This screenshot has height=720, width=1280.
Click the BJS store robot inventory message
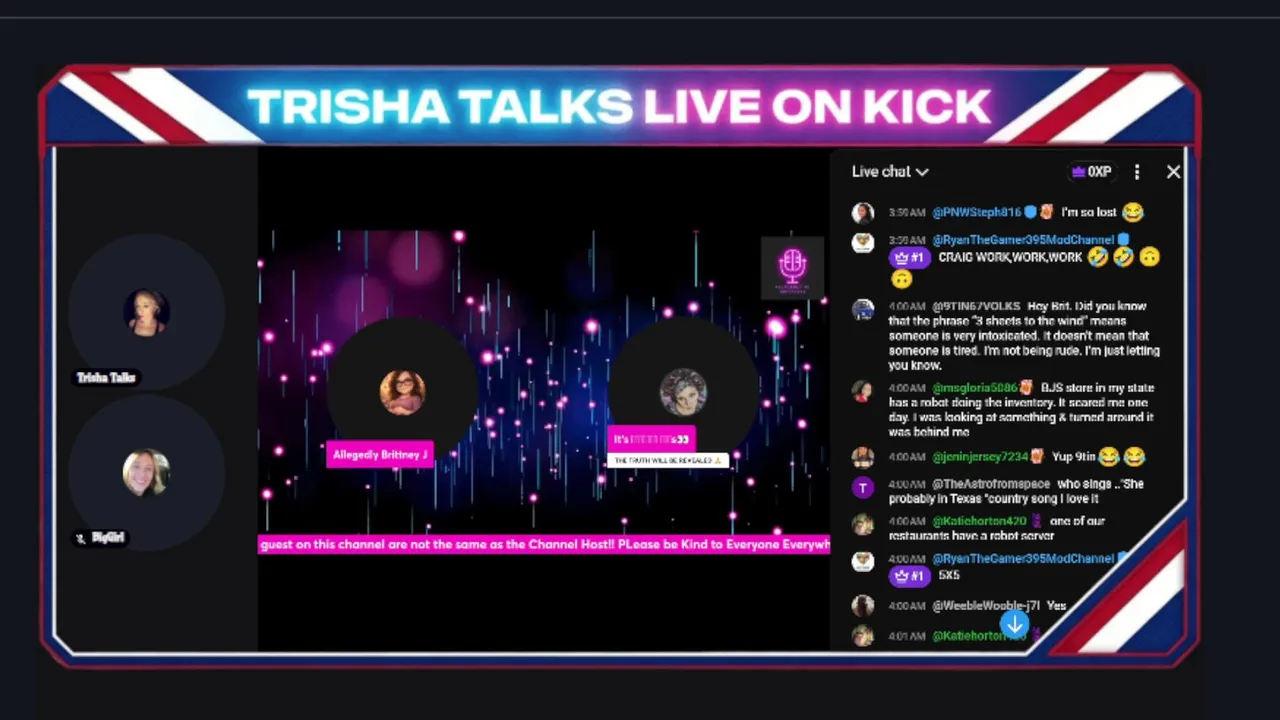pyautogui.click(x=1021, y=410)
